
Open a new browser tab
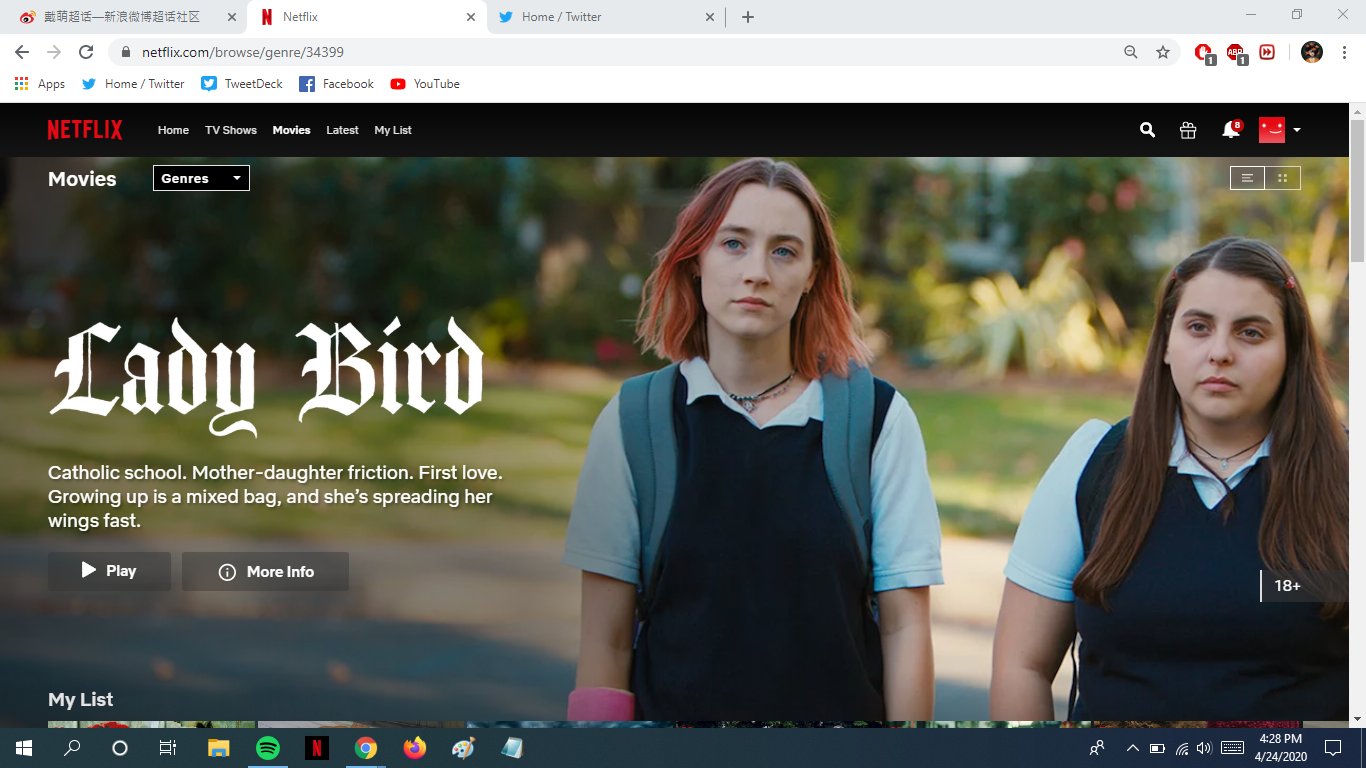click(748, 17)
